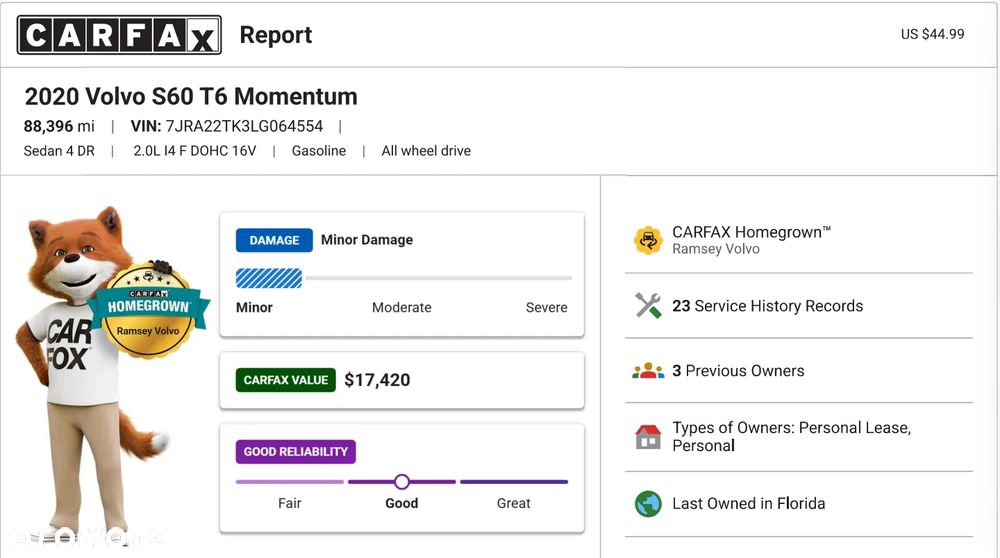Open the Last Owned in Florida row
The width and height of the screenshot is (1000, 558).
pyautogui.click(x=799, y=504)
